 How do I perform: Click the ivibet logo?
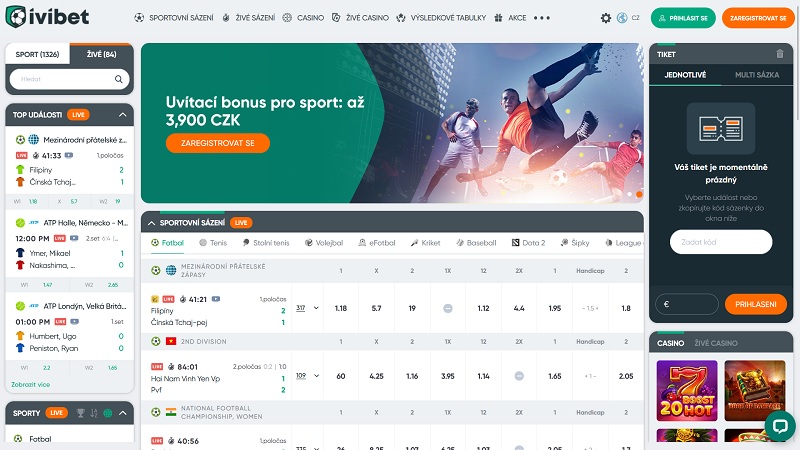(47, 17)
